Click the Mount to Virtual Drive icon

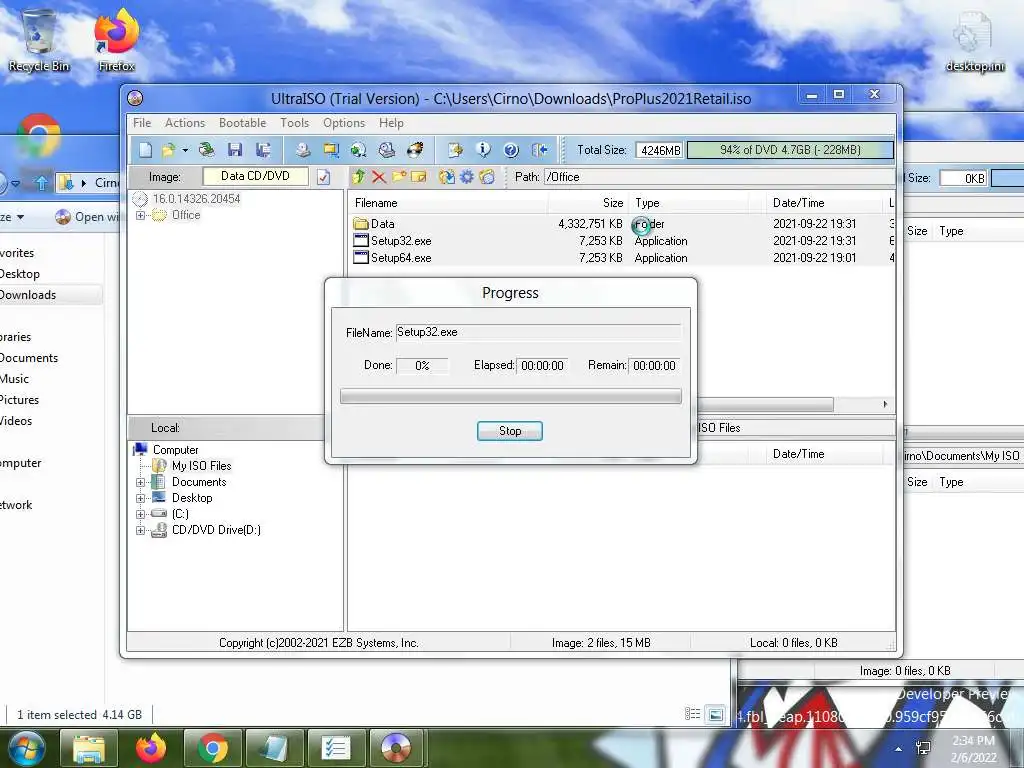click(387, 150)
